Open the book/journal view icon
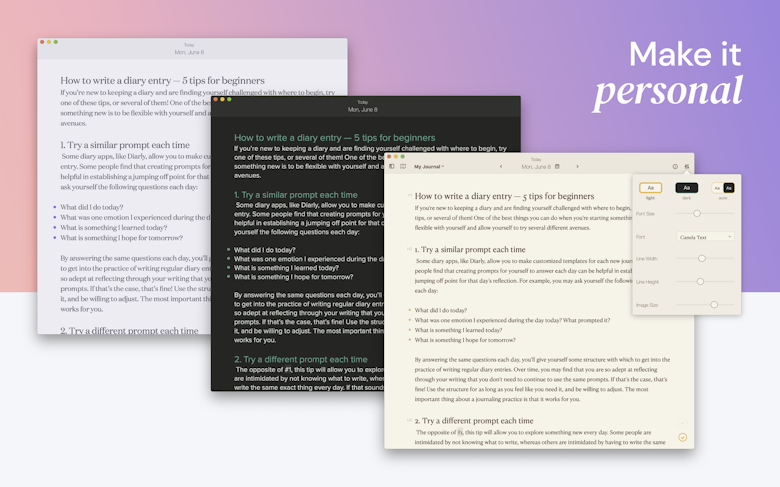780x487 pixels. point(403,167)
